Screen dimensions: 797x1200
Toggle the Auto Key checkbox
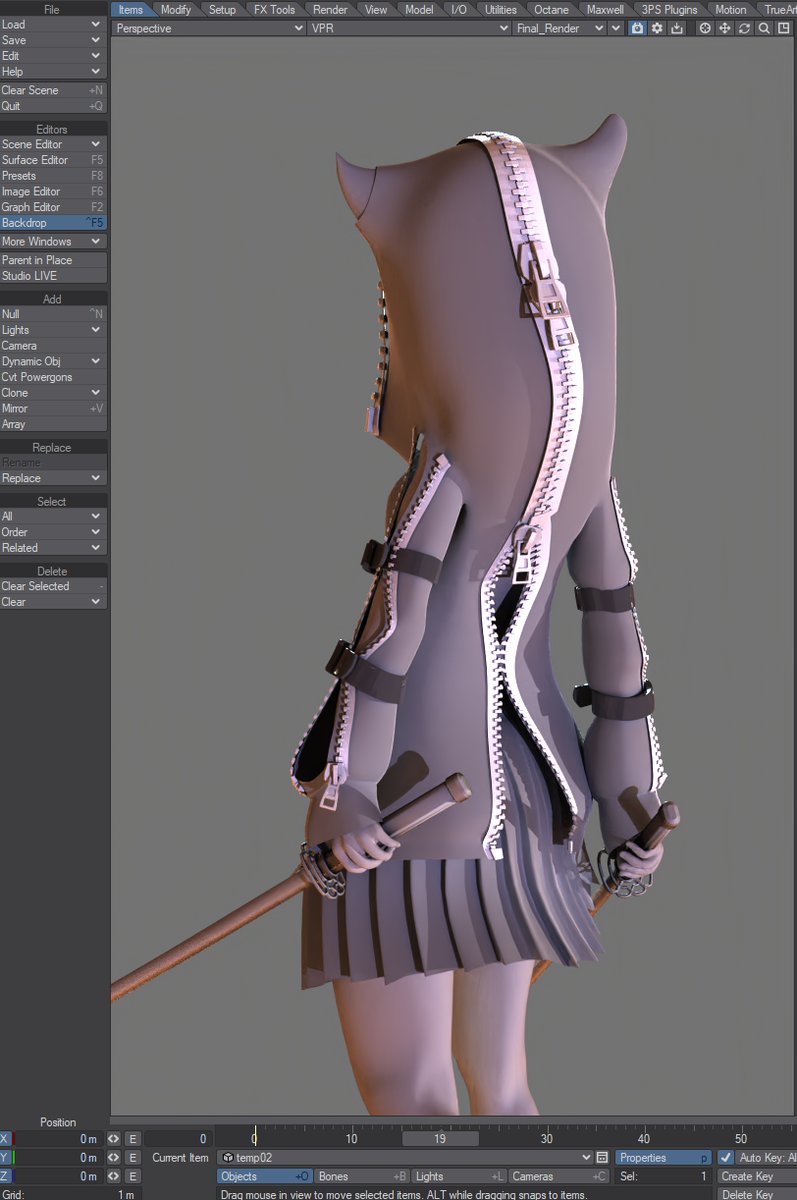point(726,1158)
